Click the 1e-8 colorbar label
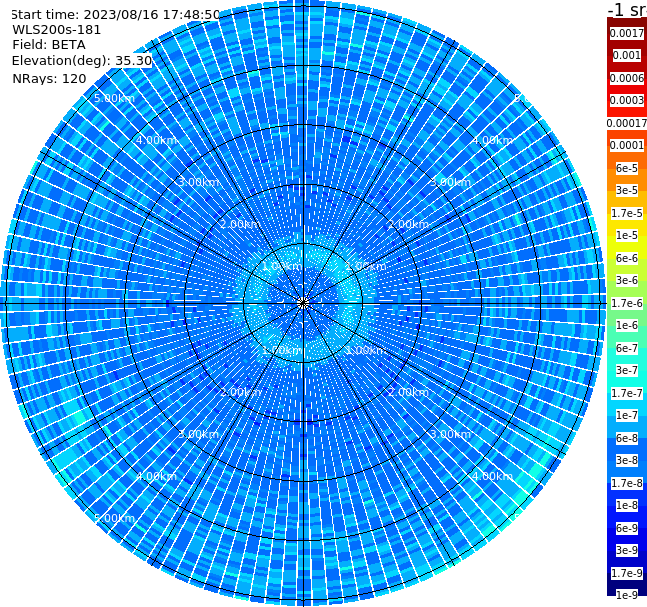Screen dimensions: 647x607 [x=627, y=505]
